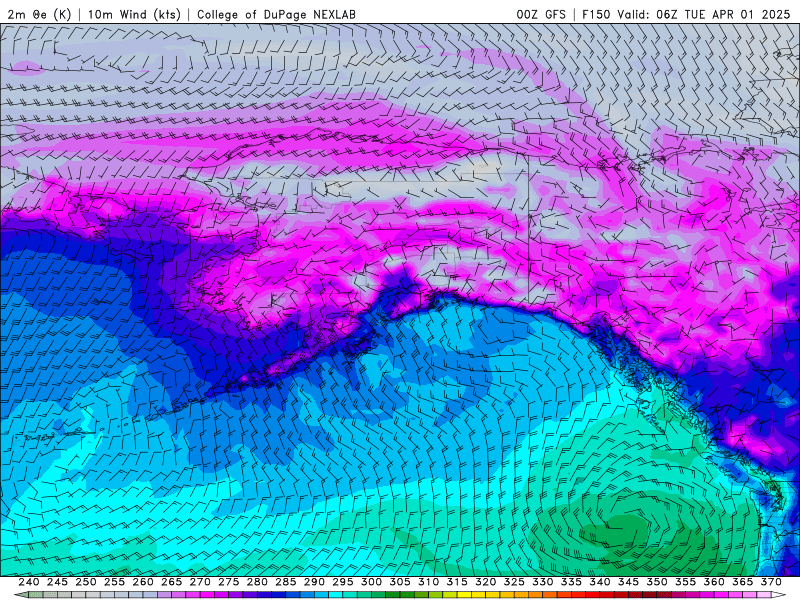Select the "College of DuPage NEXLAB" text
Screen dimensions: 800x600
tap(276, 14)
